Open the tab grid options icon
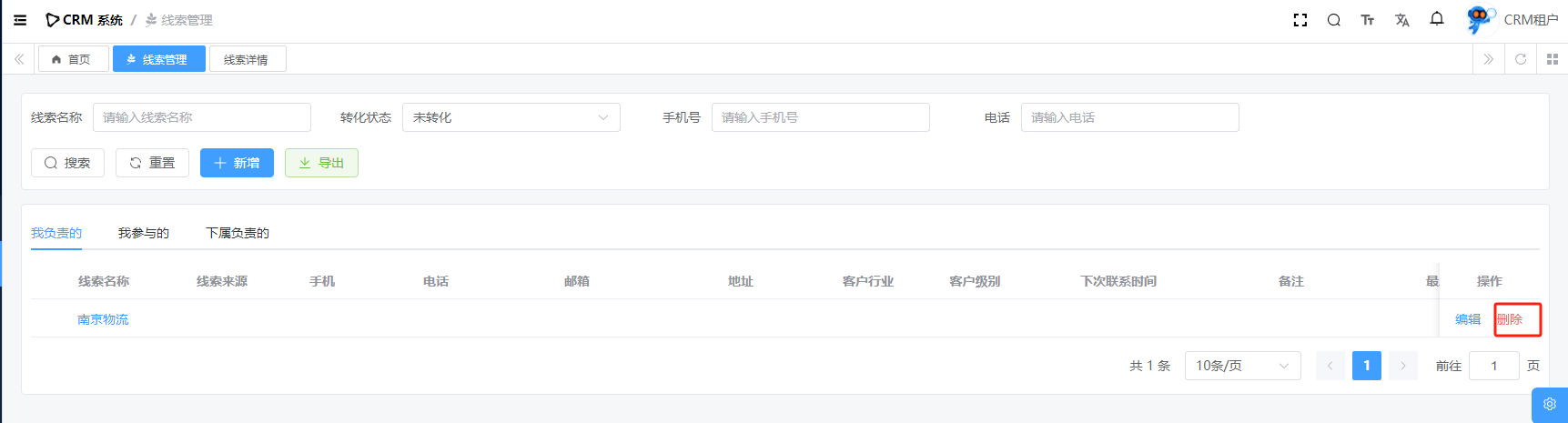The width and height of the screenshot is (1568, 423). (1552, 59)
